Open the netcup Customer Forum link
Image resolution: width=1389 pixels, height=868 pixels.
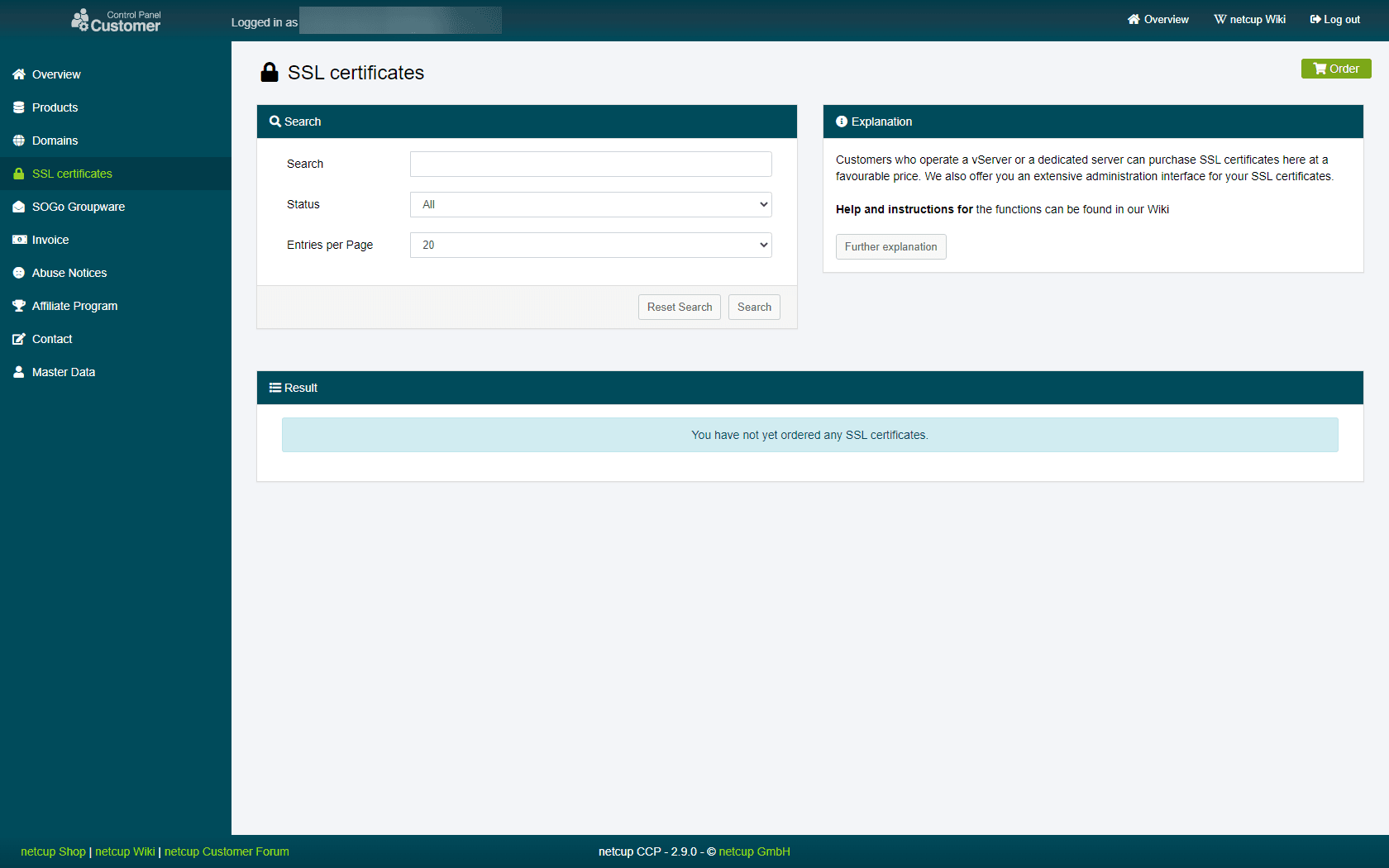[x=226, y=851]
